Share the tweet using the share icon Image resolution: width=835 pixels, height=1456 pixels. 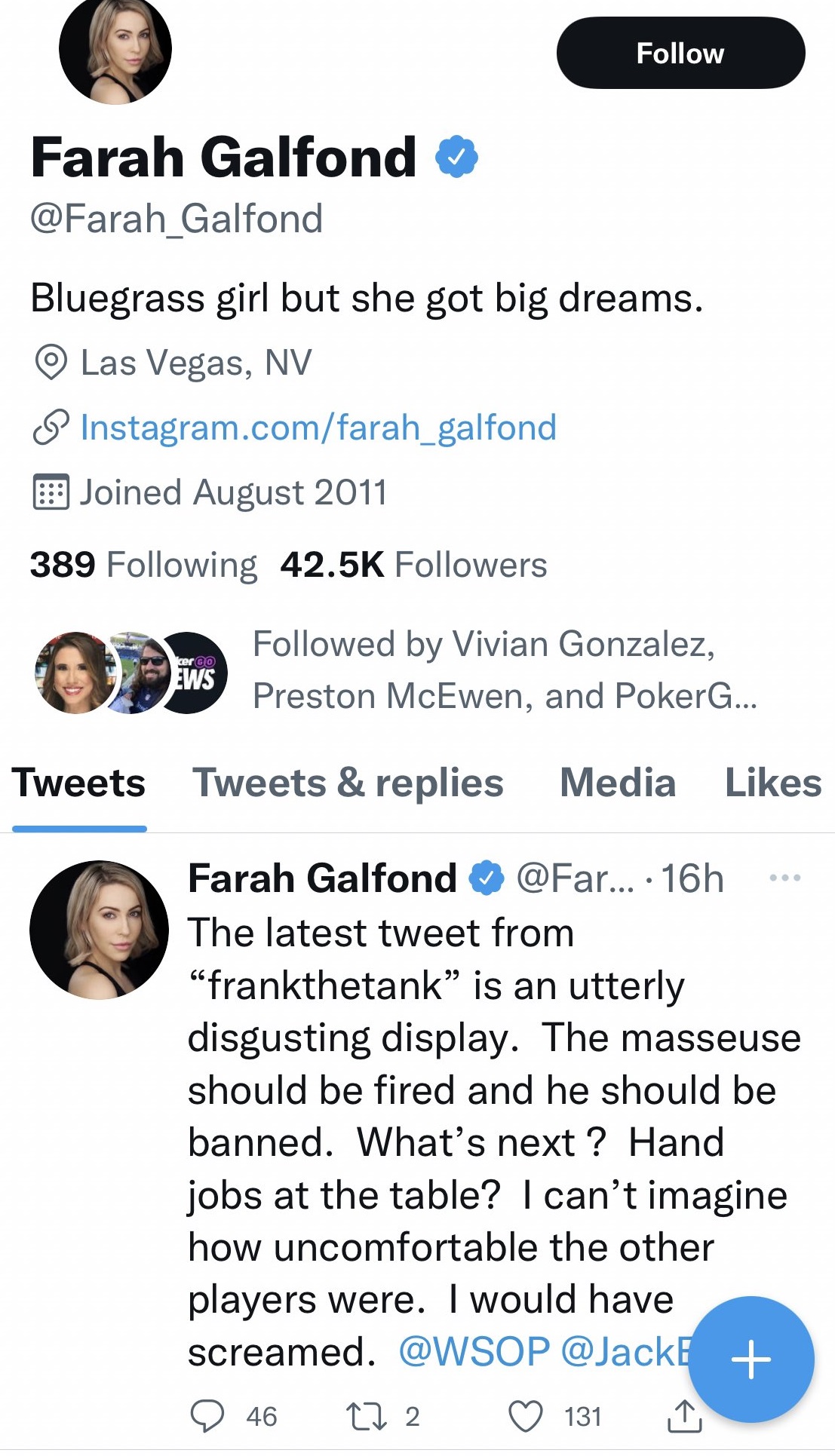[684, 1416]
